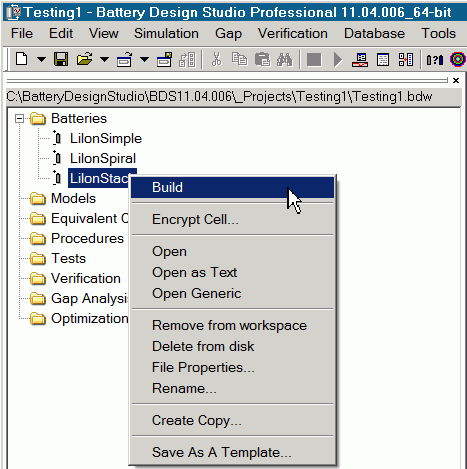Choose File Properties... menu entry

pos(232,367)
